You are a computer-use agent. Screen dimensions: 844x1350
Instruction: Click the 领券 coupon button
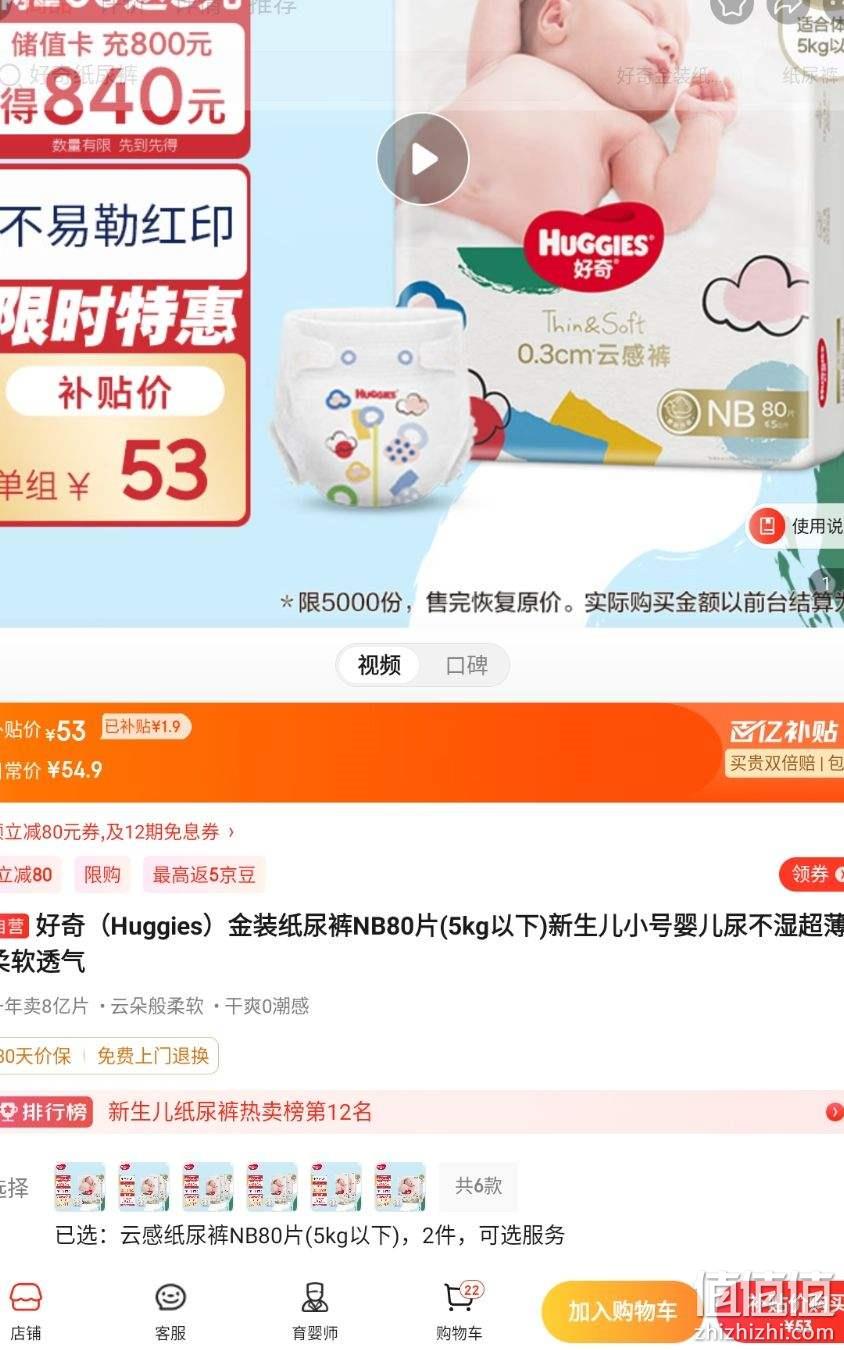click(x=812, y=875)
